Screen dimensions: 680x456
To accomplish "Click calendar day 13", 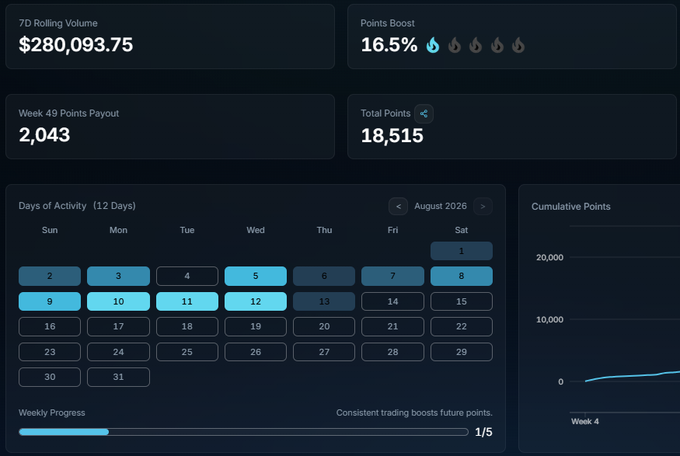I will (324, 301).
